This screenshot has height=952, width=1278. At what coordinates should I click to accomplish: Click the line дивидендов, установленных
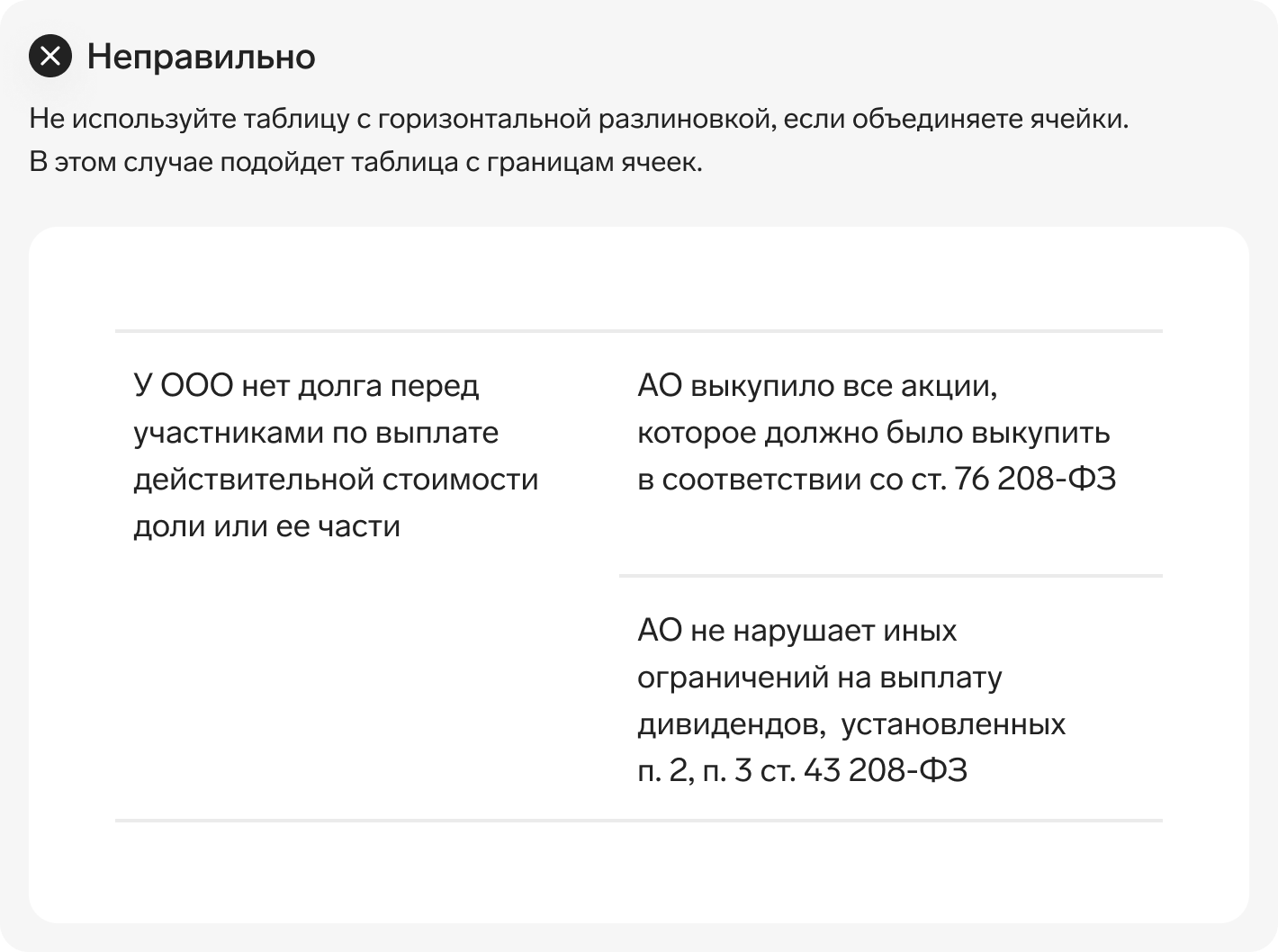[x=851, y=723]
